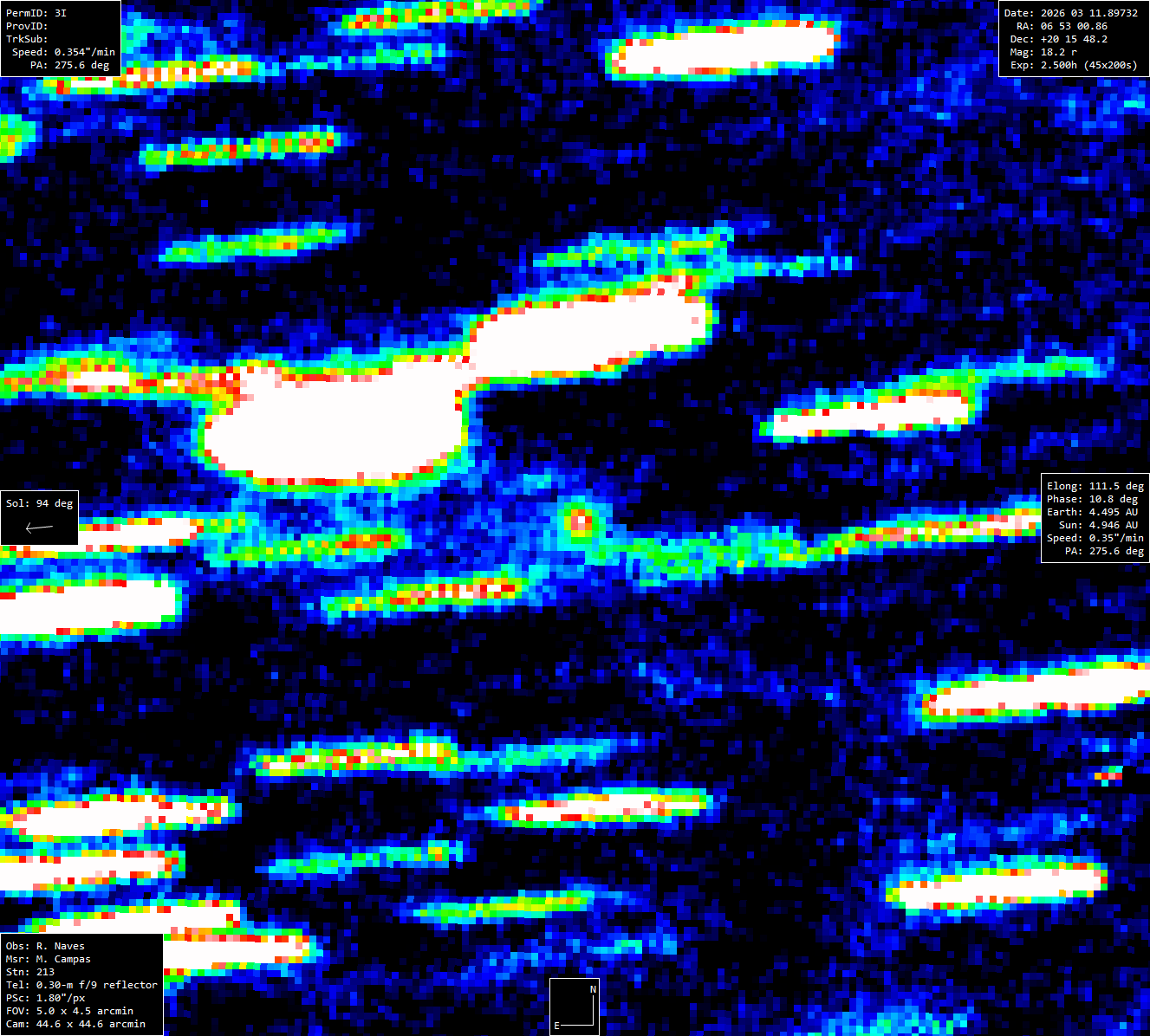Click the Tel 0.30-m f/9 reflector text
Image resolution: width=1150 pixels, height=1036 pixels.
point(81,985)
